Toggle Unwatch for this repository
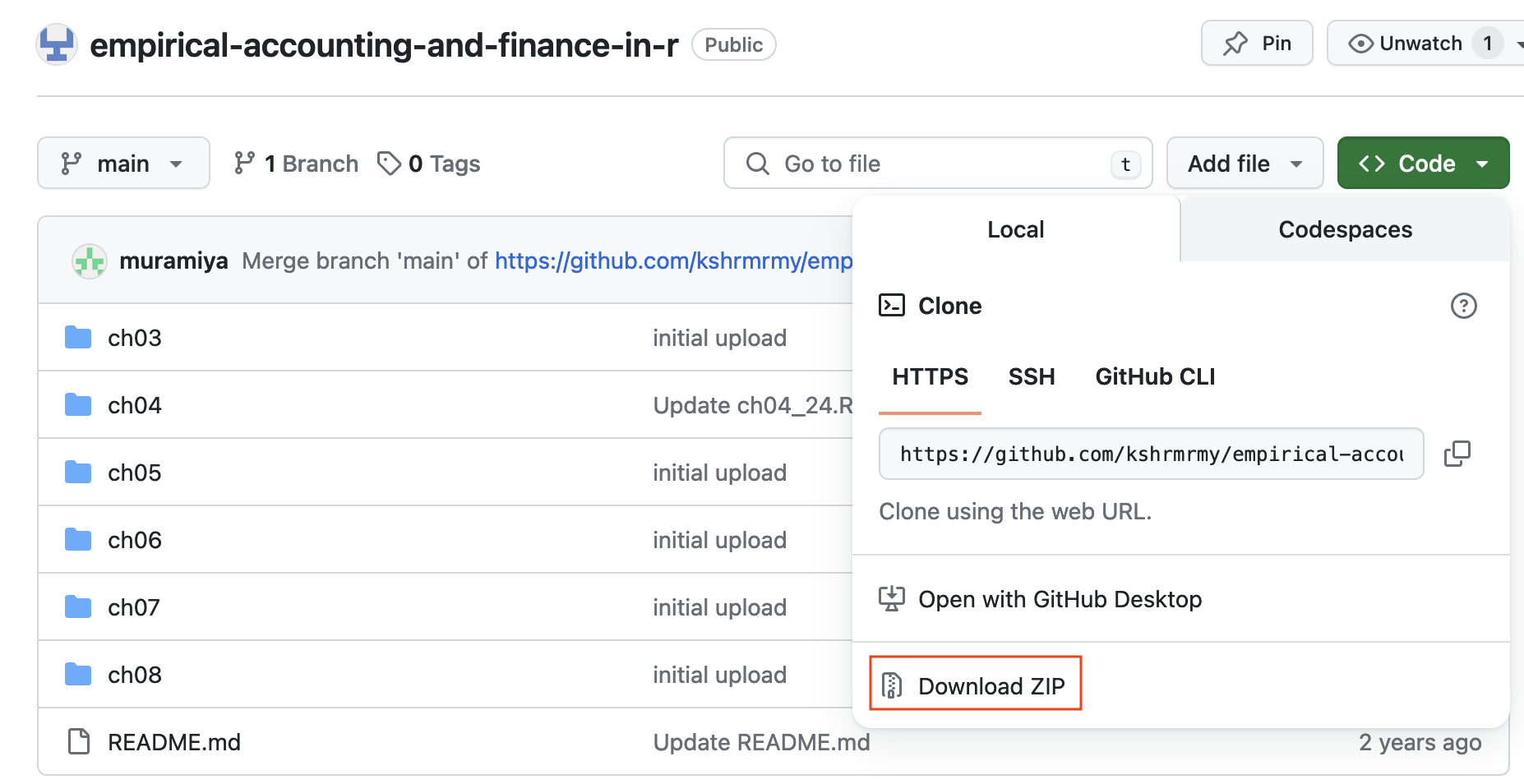 click(x=1406, y=44)
